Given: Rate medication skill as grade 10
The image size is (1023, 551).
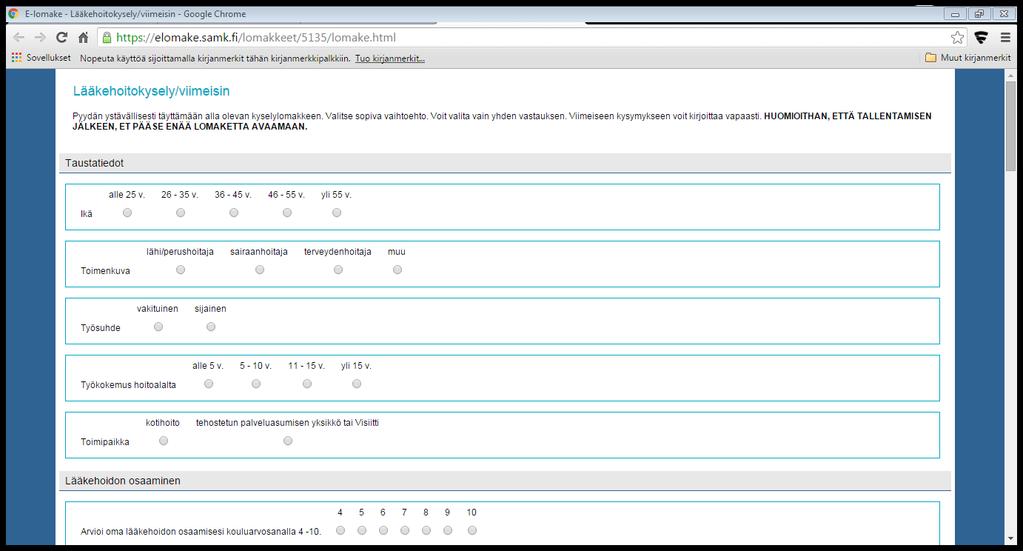Looking at the screenshot, I should click(x=472, y=530).
